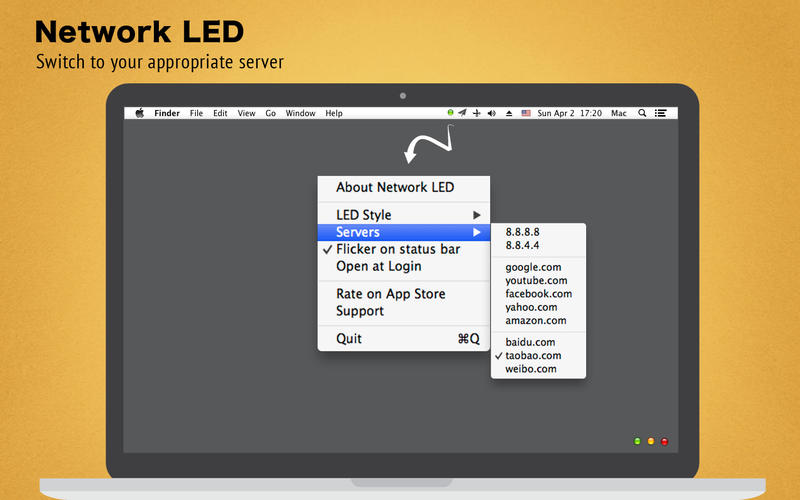
Task: Open the volume speaker icon
Action: click(492, 113)
